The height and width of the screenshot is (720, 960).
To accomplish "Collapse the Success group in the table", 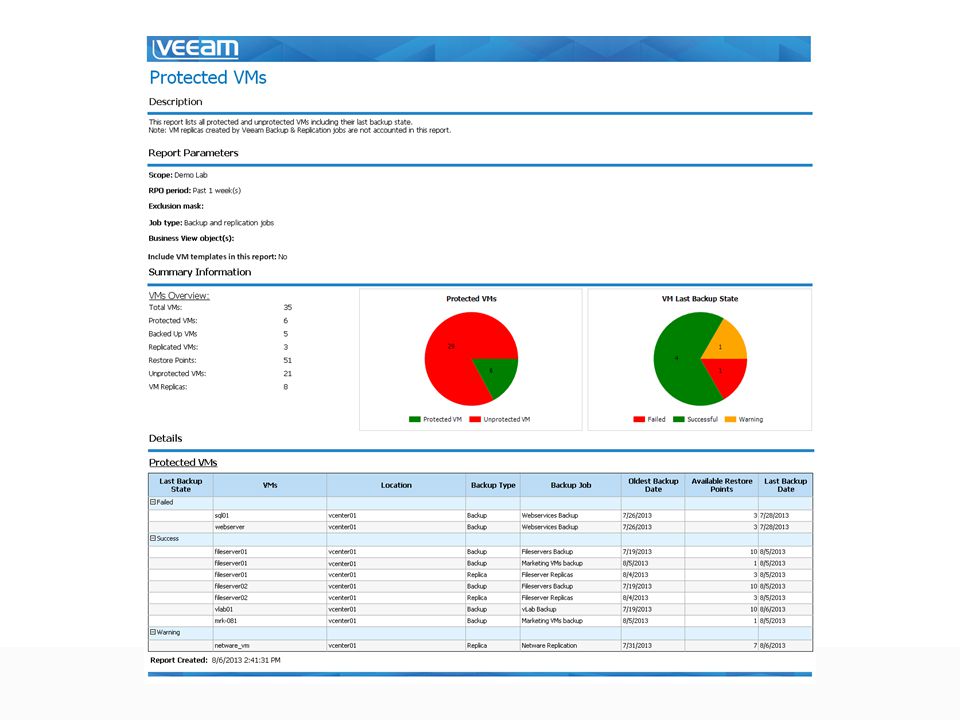I will click(153, 539).
